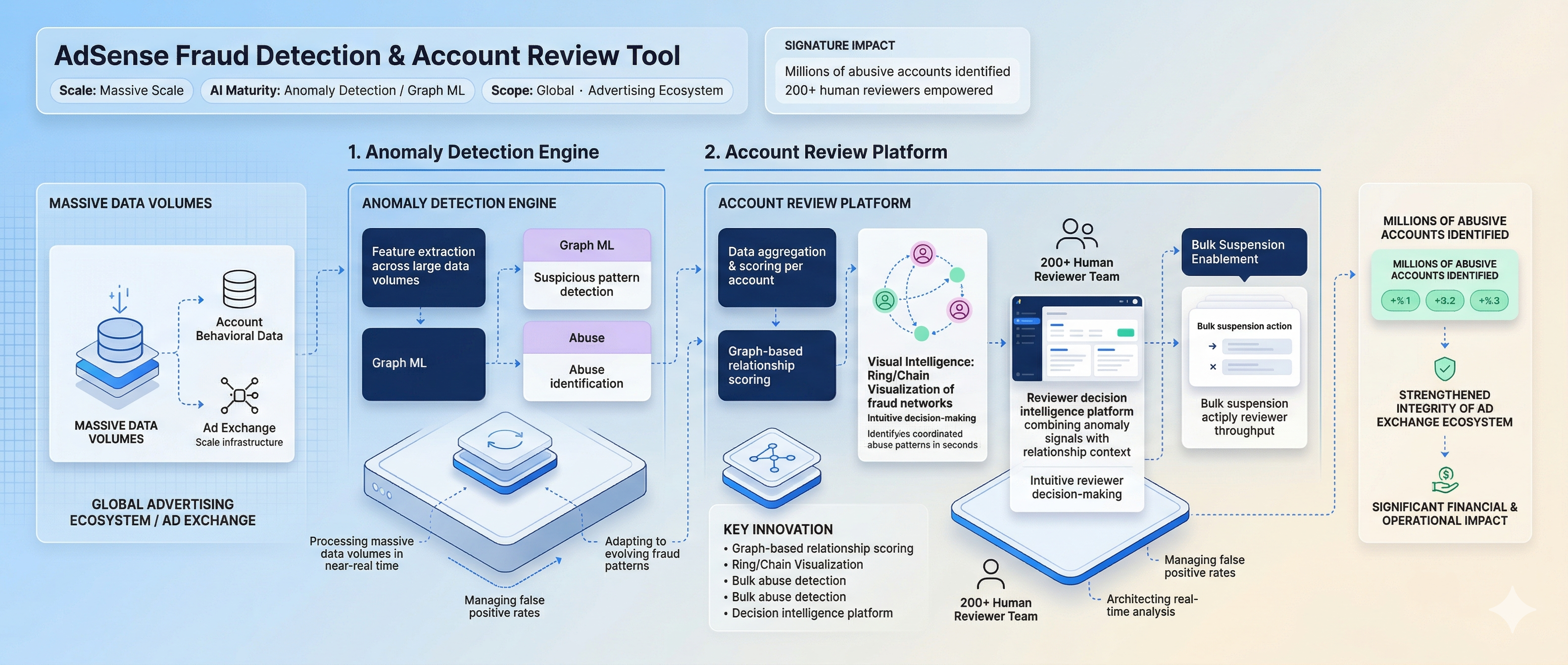This screenshot has height=665, width=1568.
Task: Click the dark blue Graph ML box
Action: [424, 364]
